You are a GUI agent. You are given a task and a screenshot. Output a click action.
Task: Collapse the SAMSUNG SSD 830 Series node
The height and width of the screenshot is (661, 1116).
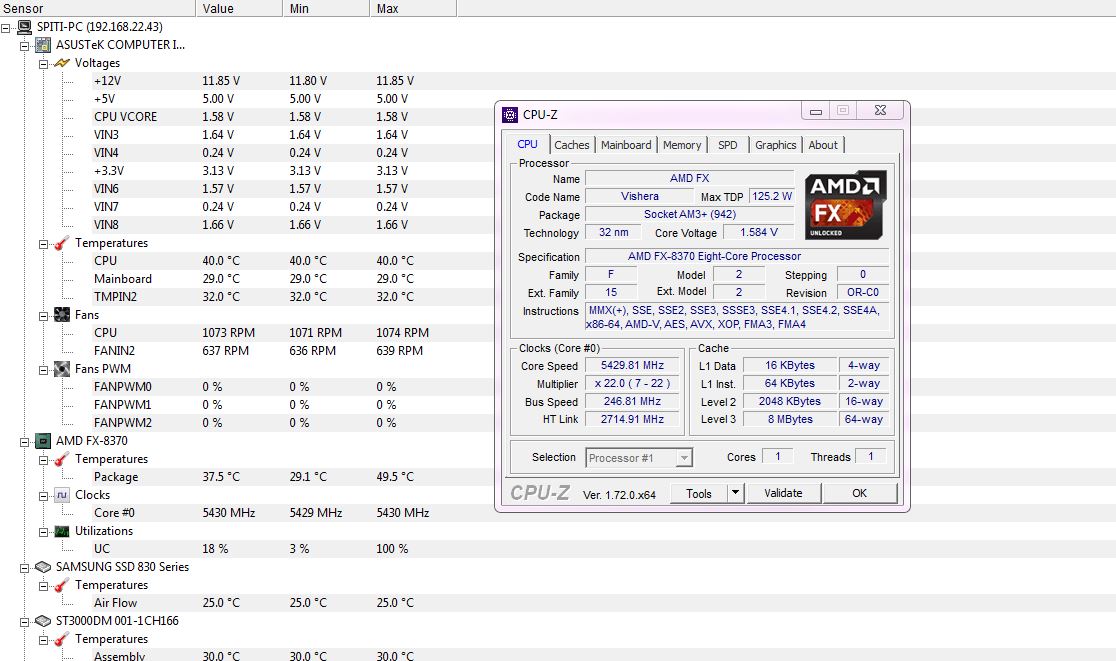point(24,568)
